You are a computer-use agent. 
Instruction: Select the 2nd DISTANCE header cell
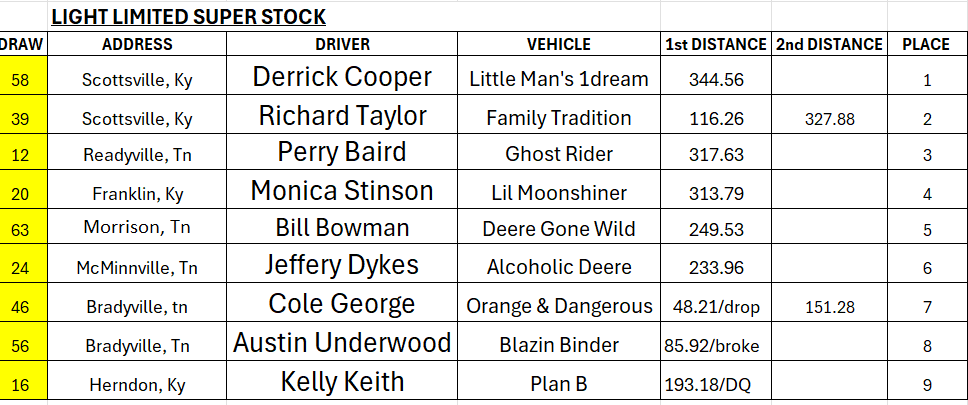pos(830,44)
